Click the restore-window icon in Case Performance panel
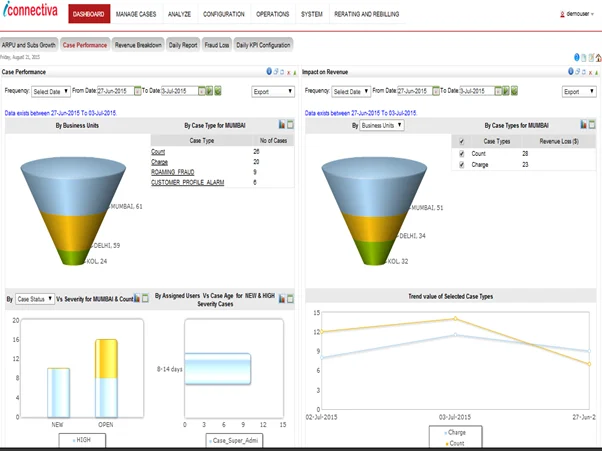The image size is (602, 451). (276, 71)
